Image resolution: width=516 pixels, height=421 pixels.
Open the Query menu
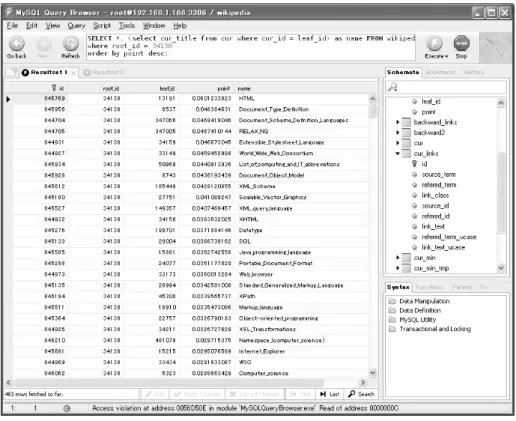76,26
